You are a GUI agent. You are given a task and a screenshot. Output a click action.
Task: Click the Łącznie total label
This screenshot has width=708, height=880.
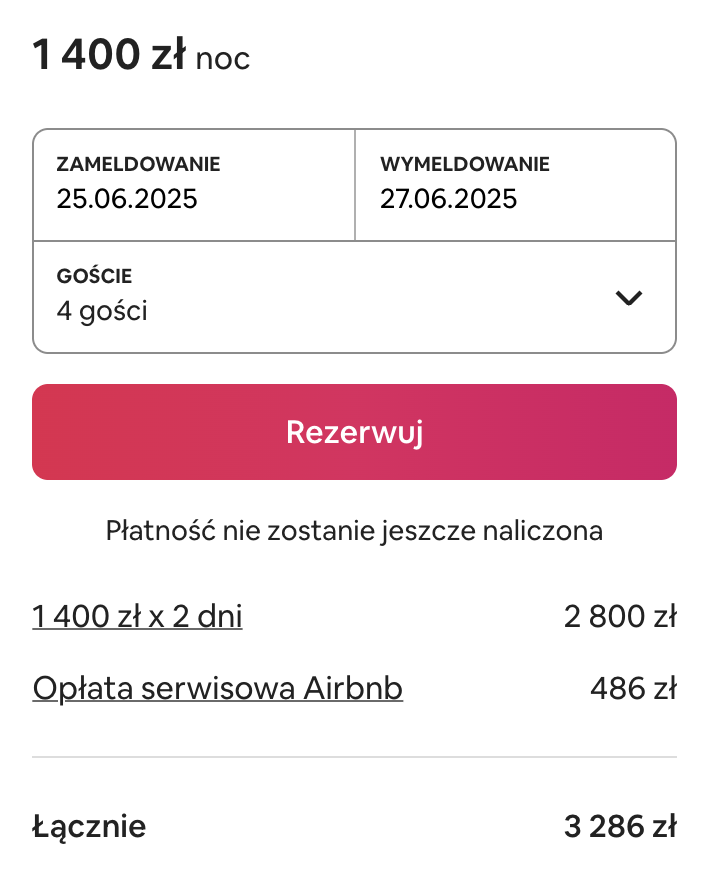(89, 827)
